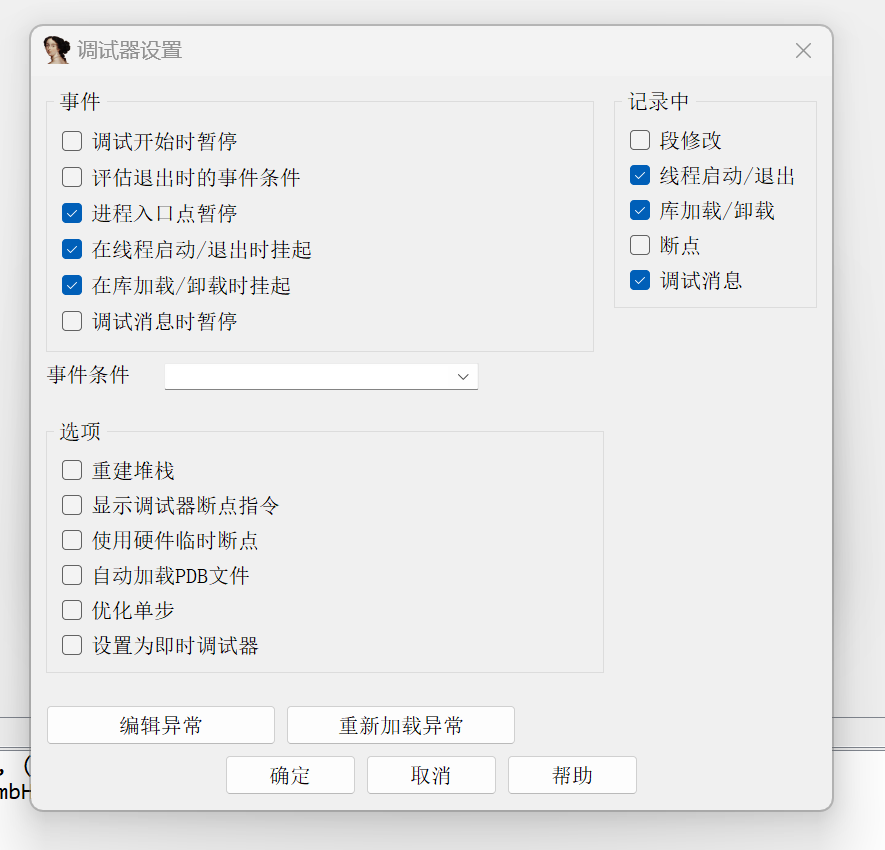Disable 库加载/卸载 logging option

(639, 211)
